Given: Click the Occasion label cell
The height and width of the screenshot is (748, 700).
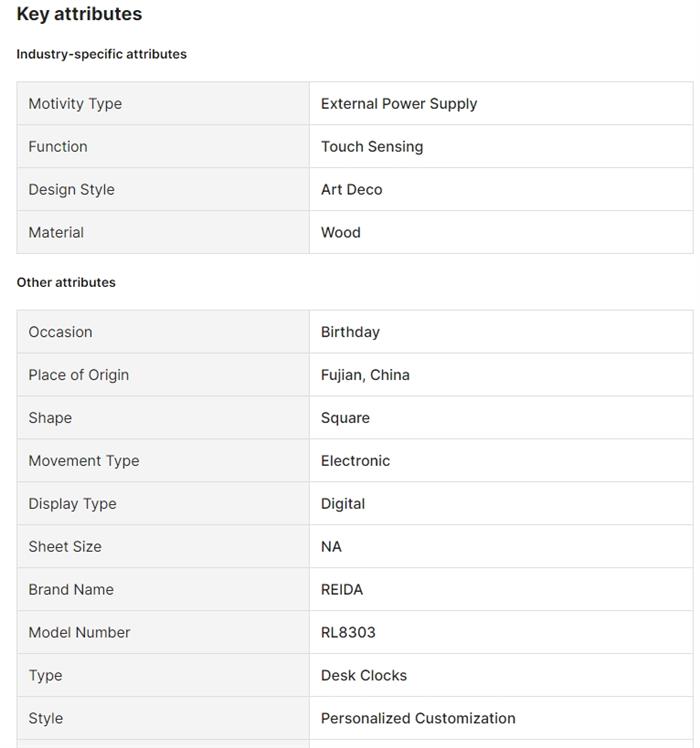Looking at the screenshot, I should 60,332.
